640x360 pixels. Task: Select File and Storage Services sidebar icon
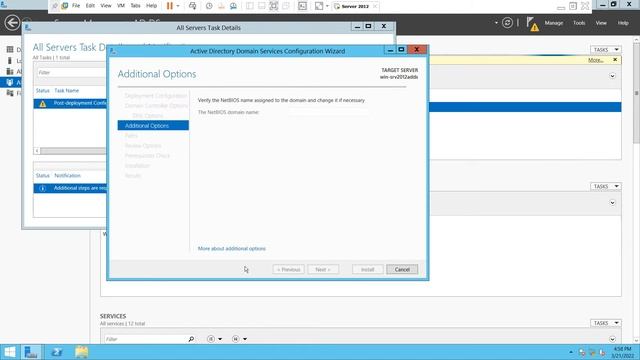click(10, 93)
